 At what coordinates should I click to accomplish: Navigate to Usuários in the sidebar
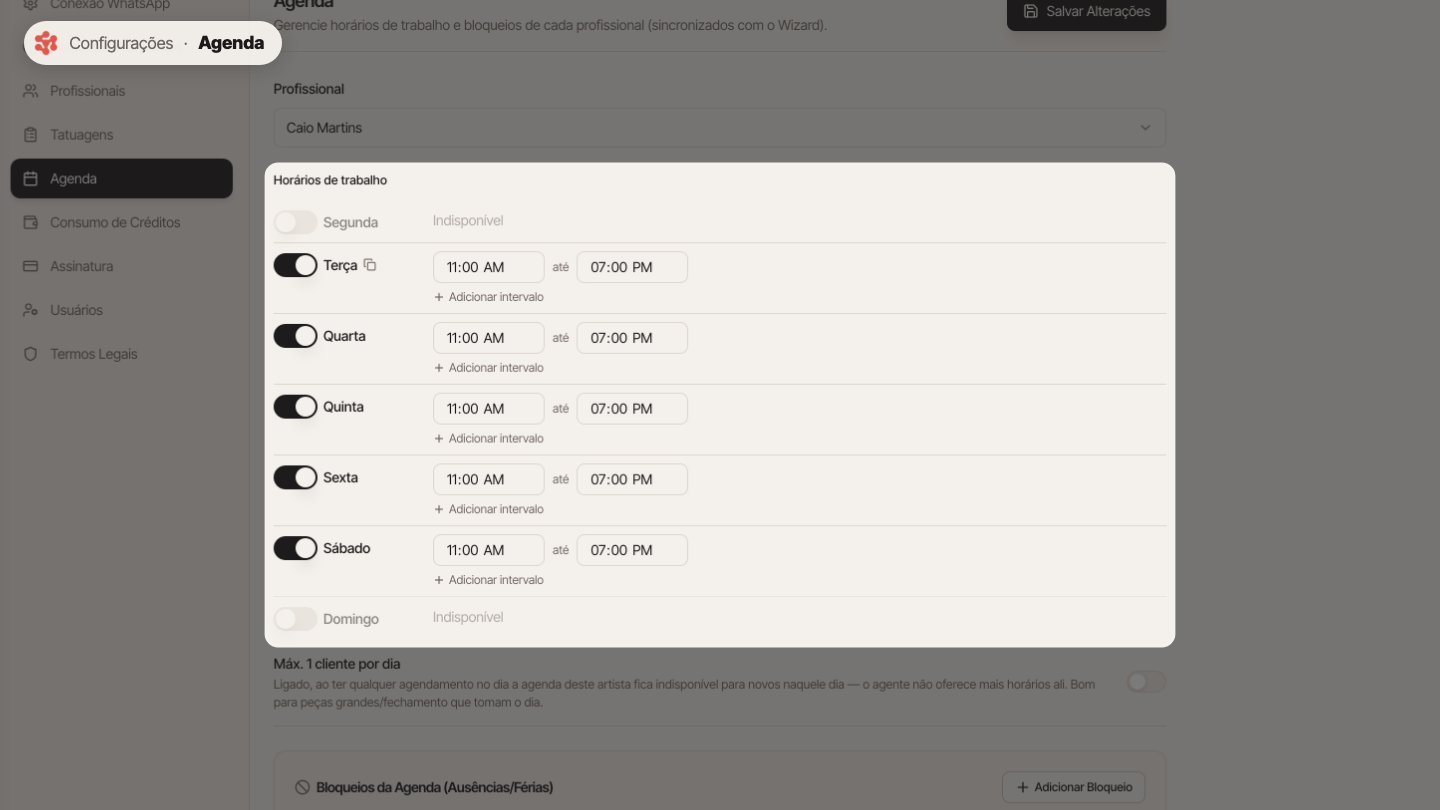[121, 310]
